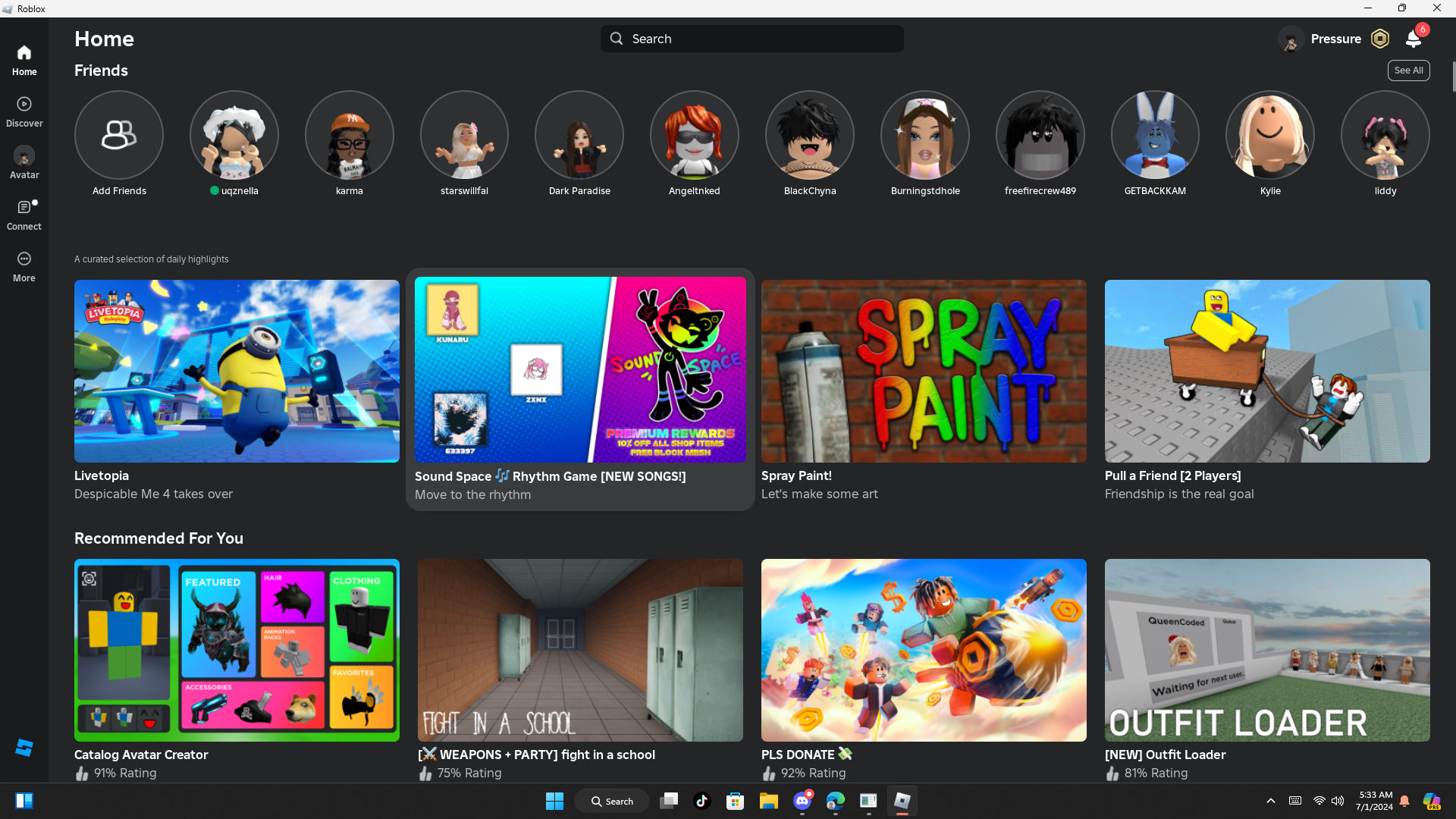Open the Sound Space Rhythm Game thumbnail
The image size is (1456, 819).
[580, 369]
